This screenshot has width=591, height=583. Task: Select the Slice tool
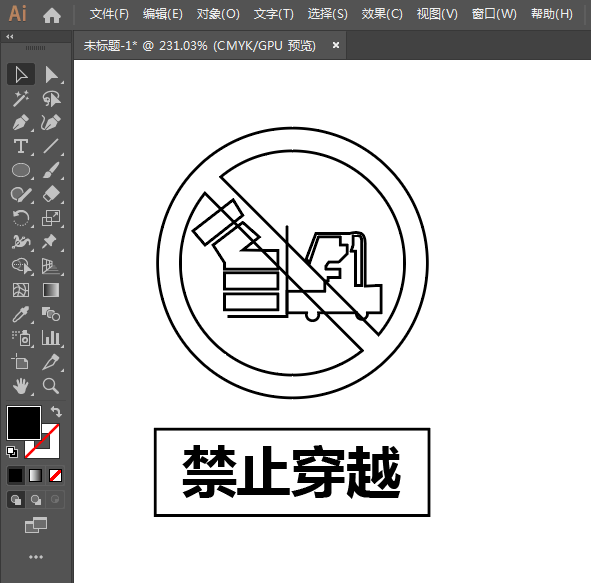point(51,362)
